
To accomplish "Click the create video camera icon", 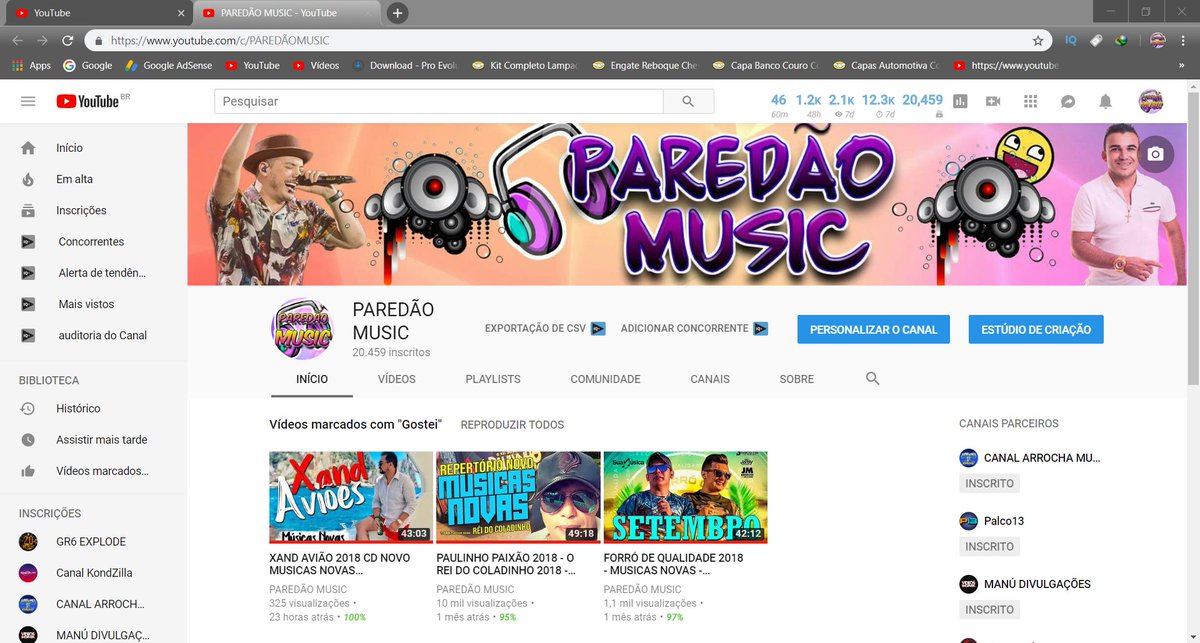I will (x=993, y=101).
